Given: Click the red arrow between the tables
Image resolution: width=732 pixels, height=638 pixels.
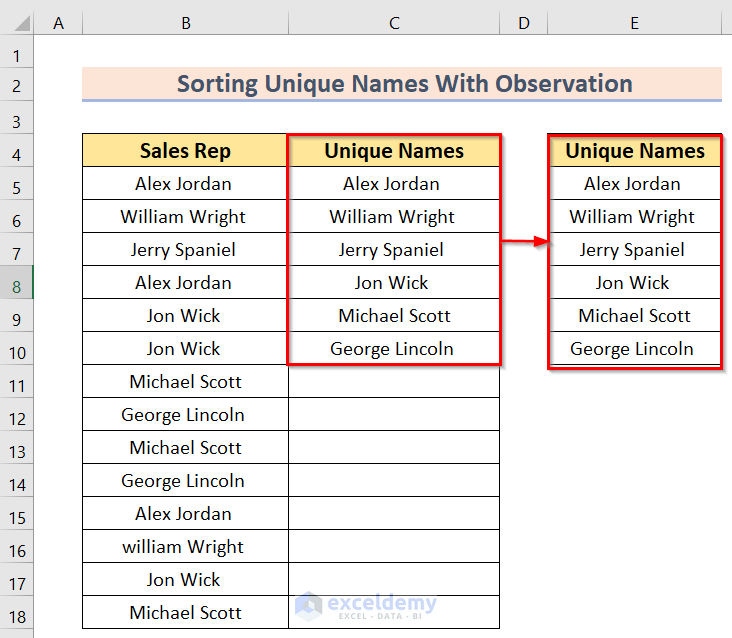Looking at the screenshot, I should click(x=523, y=241).
